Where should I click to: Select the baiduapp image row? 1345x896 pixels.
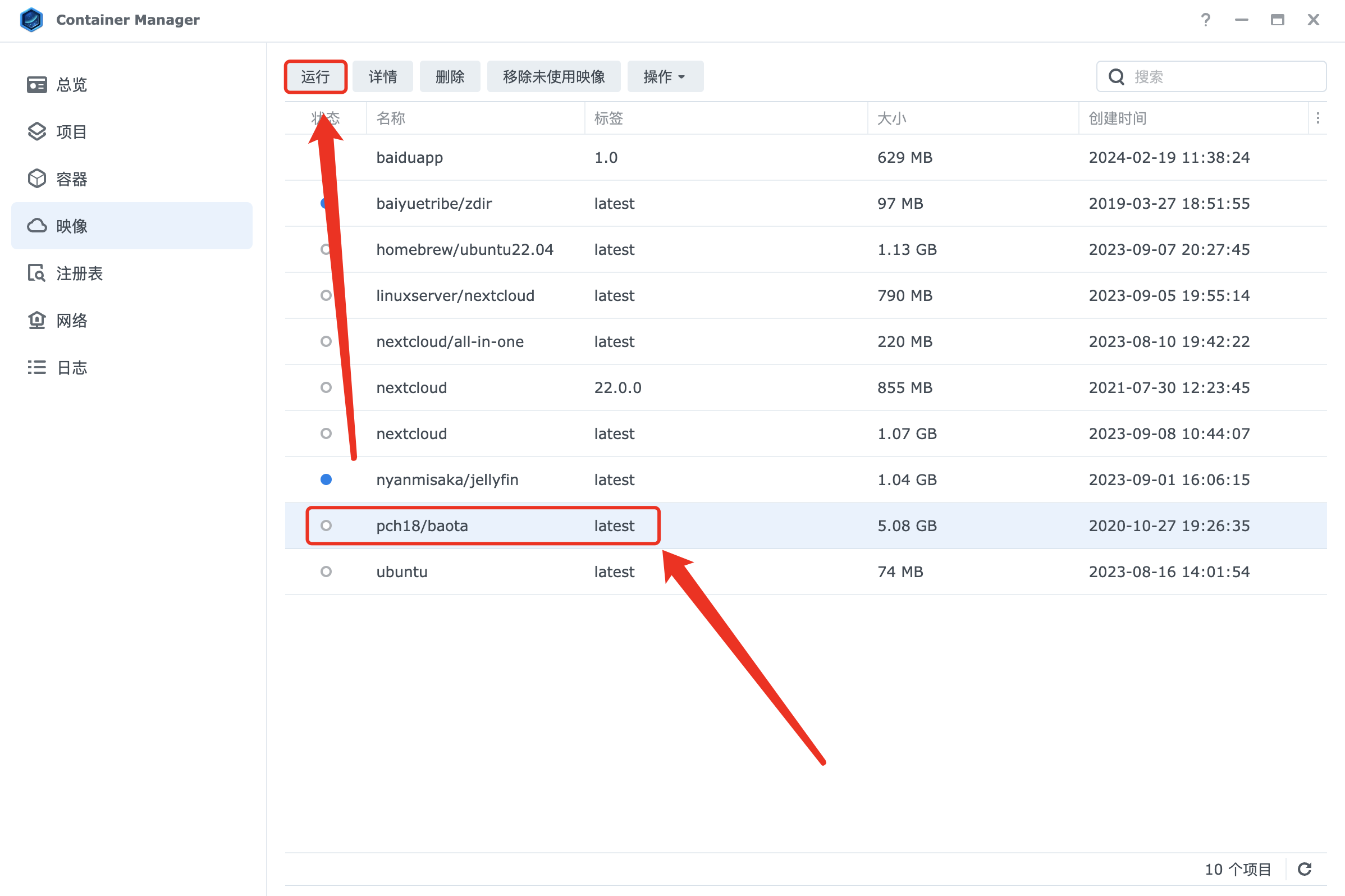(x=806, y=157)
